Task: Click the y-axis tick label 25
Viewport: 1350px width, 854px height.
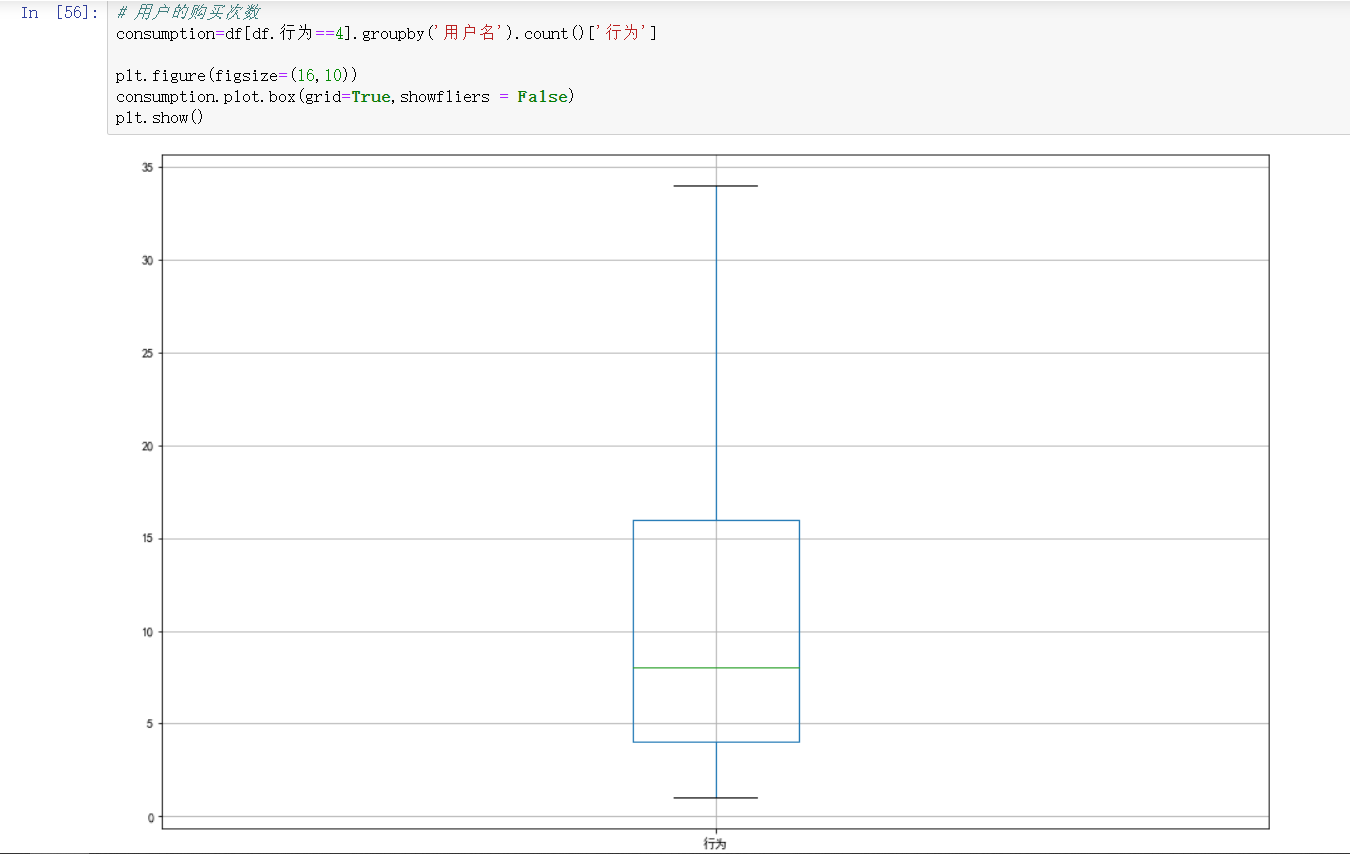Action: pyautogui.click(x=148, y=353)
